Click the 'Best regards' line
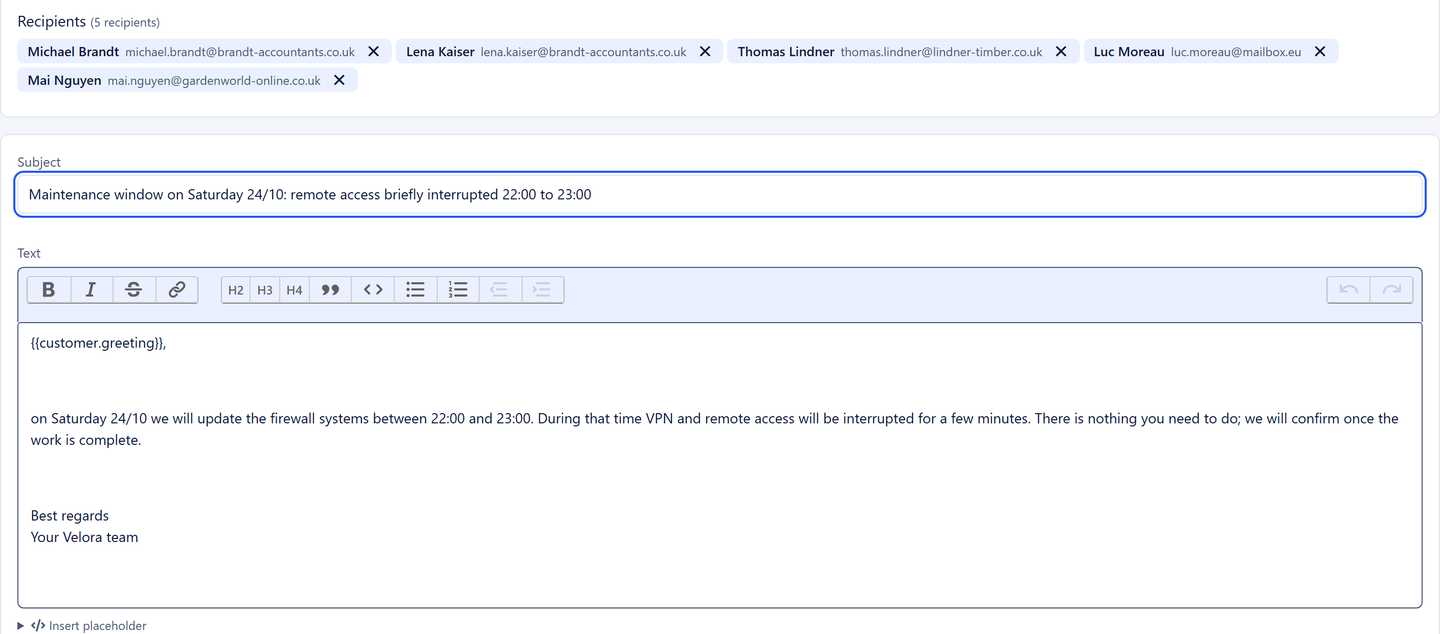1440x634 pixels. (x=70, y=516)
